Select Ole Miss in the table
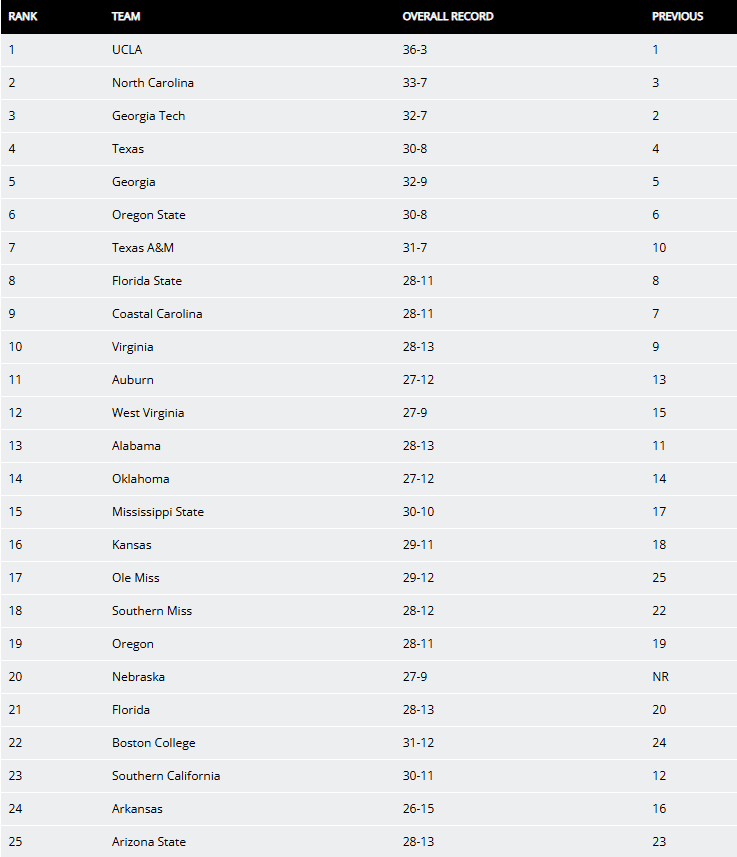The width and height of the screenshot is (737, 857). pos(136,578)
